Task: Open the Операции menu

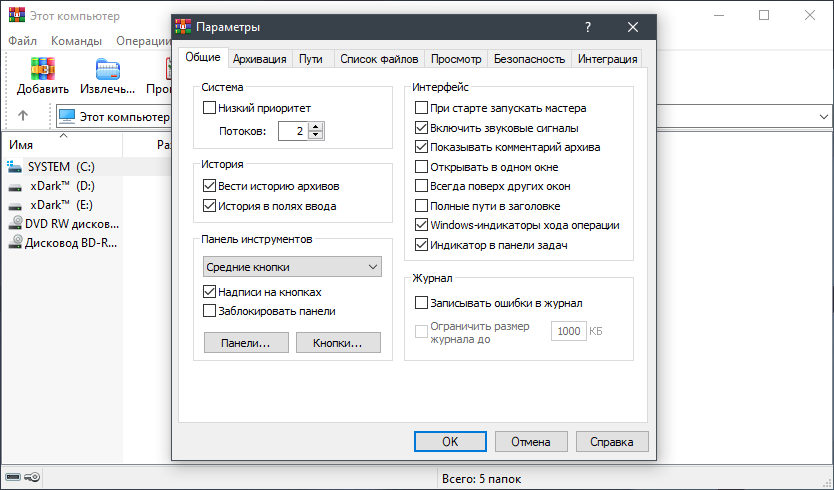Action: coord(143,41)
